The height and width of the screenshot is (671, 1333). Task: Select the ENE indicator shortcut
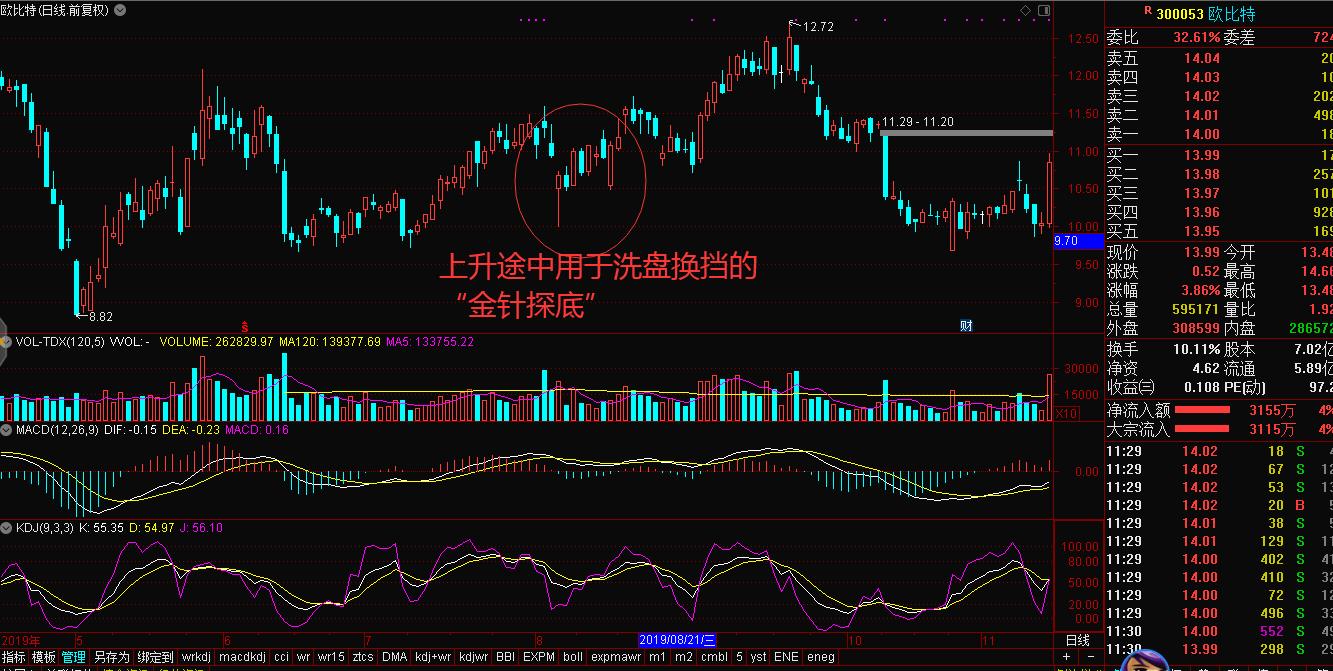coord(786,658)
